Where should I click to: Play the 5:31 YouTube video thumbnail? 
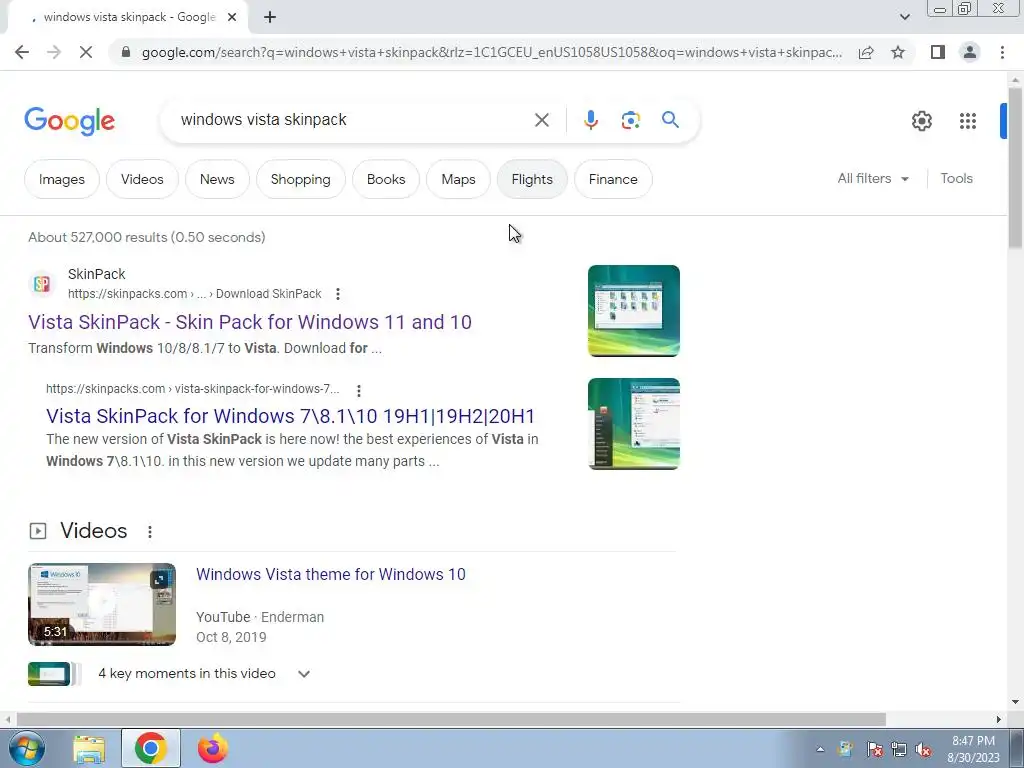pos(102,605)
